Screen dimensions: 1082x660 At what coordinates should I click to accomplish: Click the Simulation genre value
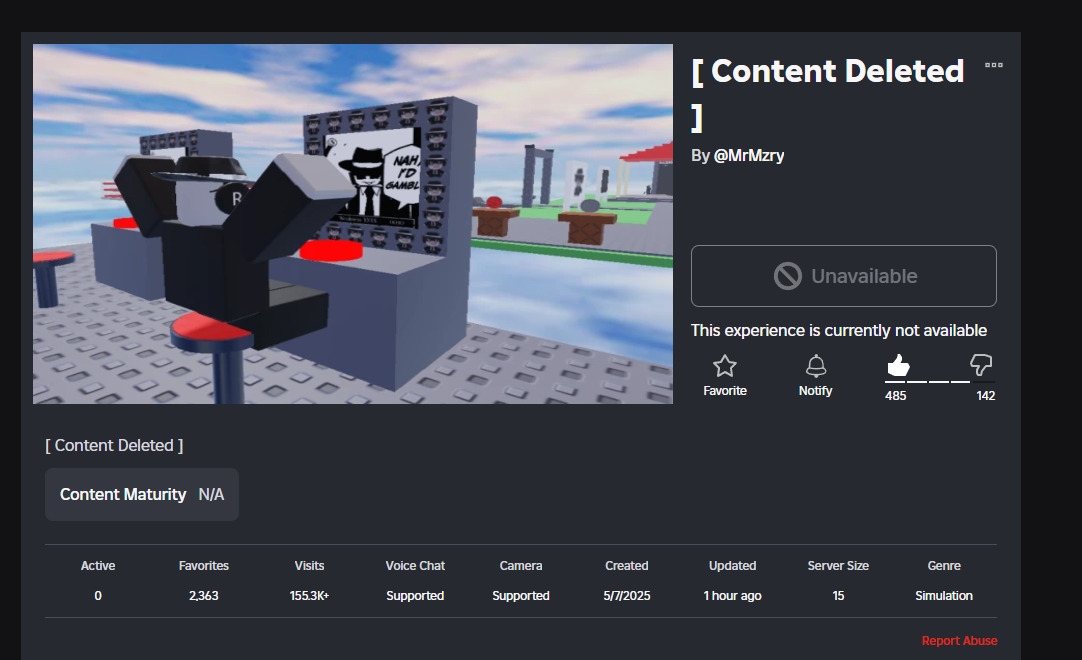pyautogui.click(x=943, y=595)
